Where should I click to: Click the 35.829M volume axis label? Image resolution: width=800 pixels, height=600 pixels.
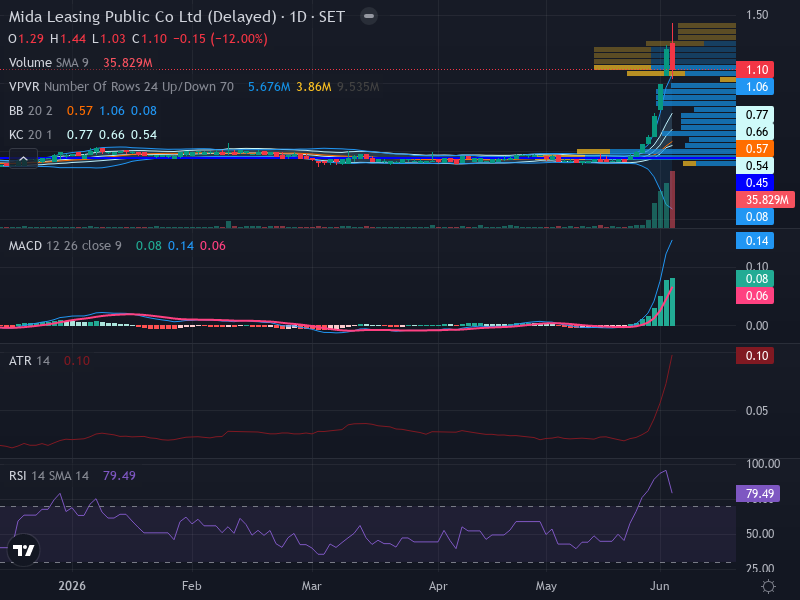[x=765, y=199]
